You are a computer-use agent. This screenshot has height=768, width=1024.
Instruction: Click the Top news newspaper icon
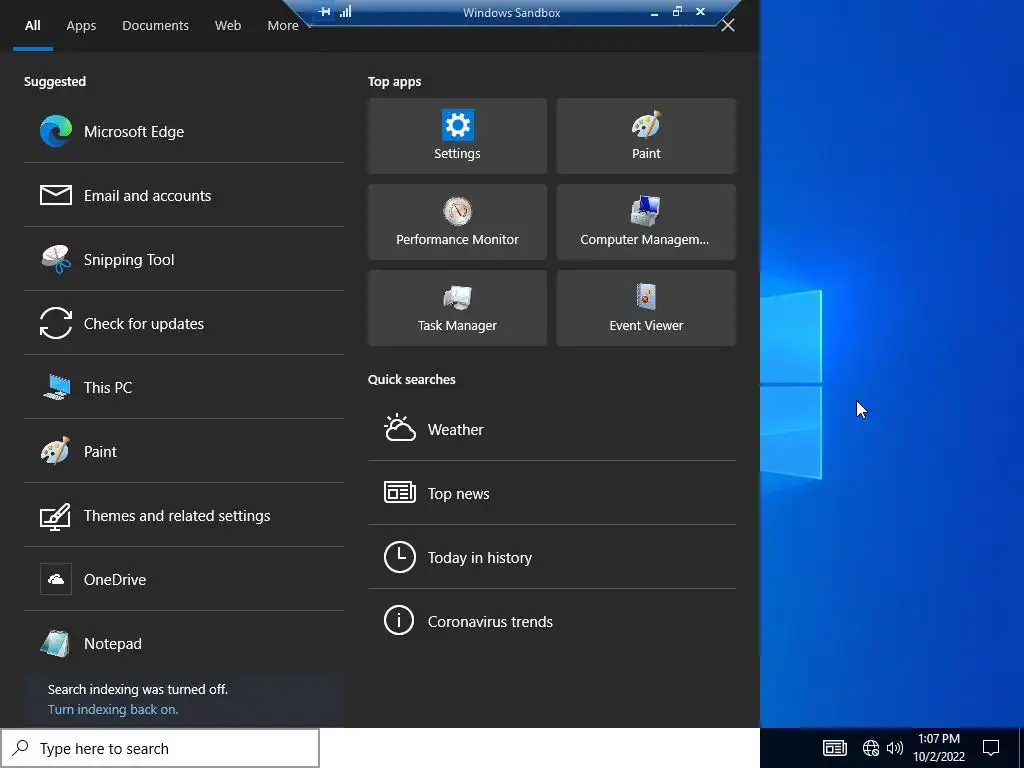click(x=400, y=492)
